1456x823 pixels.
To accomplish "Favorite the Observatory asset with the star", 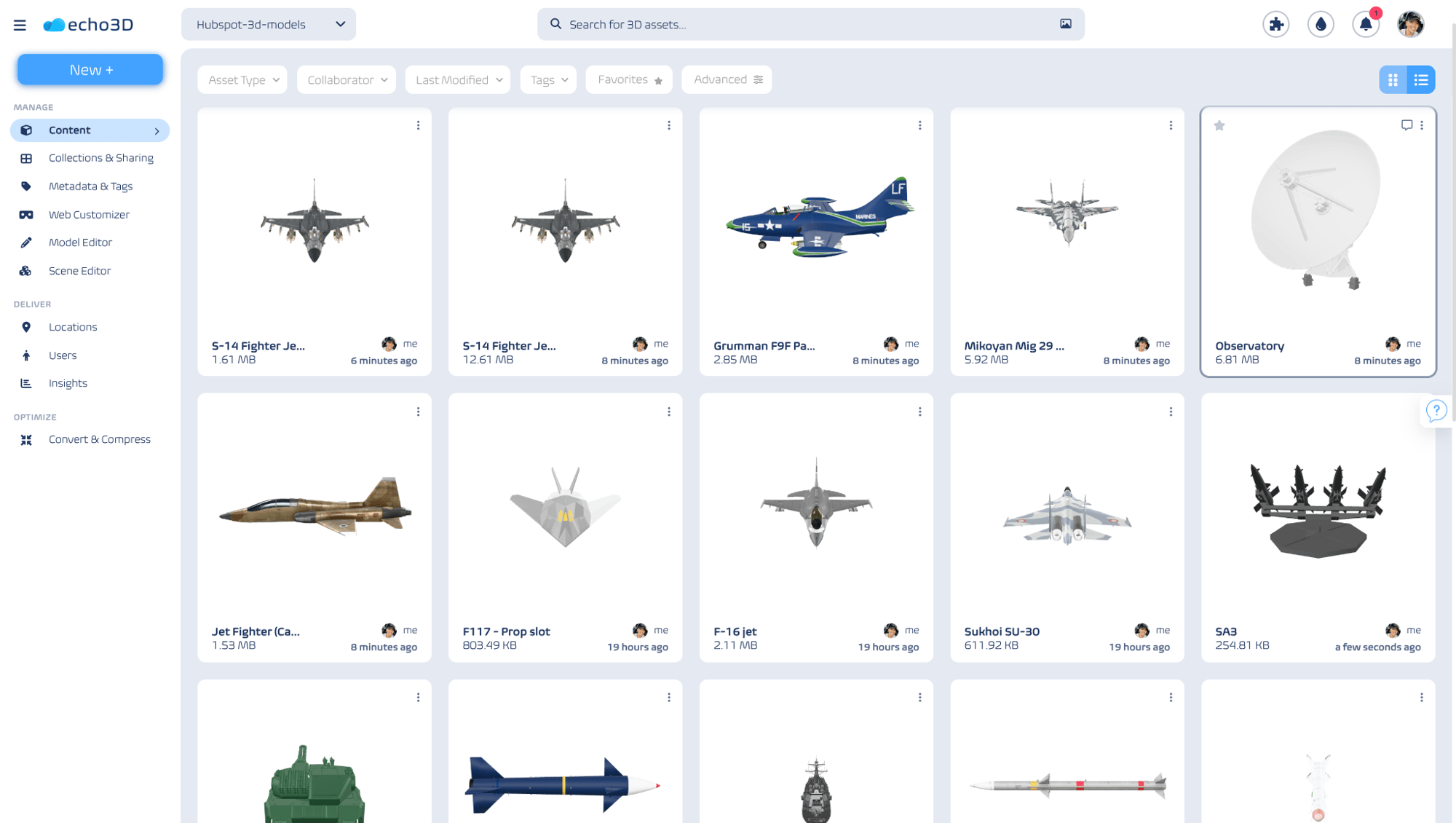I will 1219,126.
